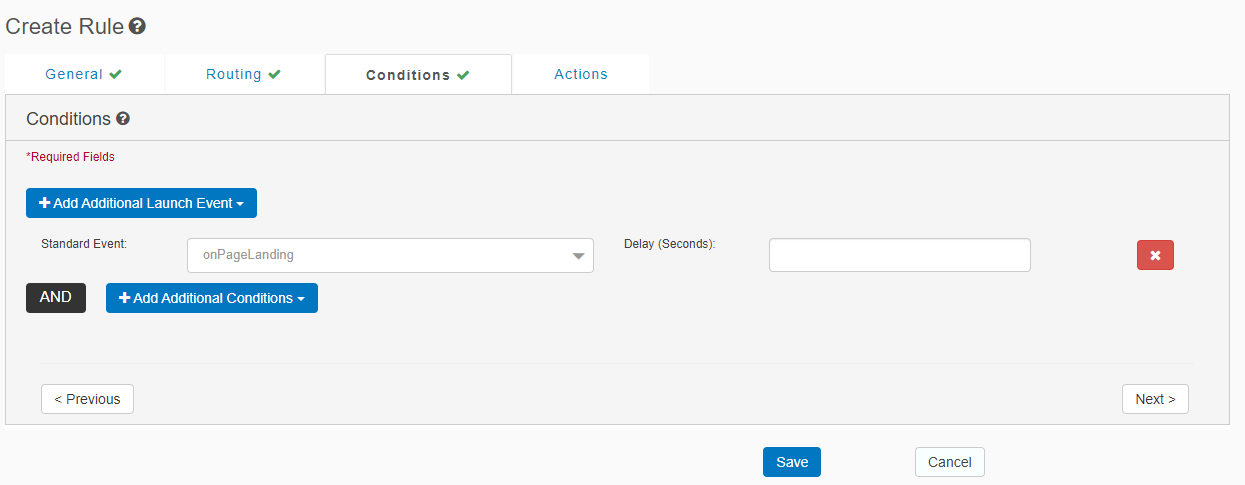
Task: Expand the Add Additional Conditions caret
Action: pos(302,299)
